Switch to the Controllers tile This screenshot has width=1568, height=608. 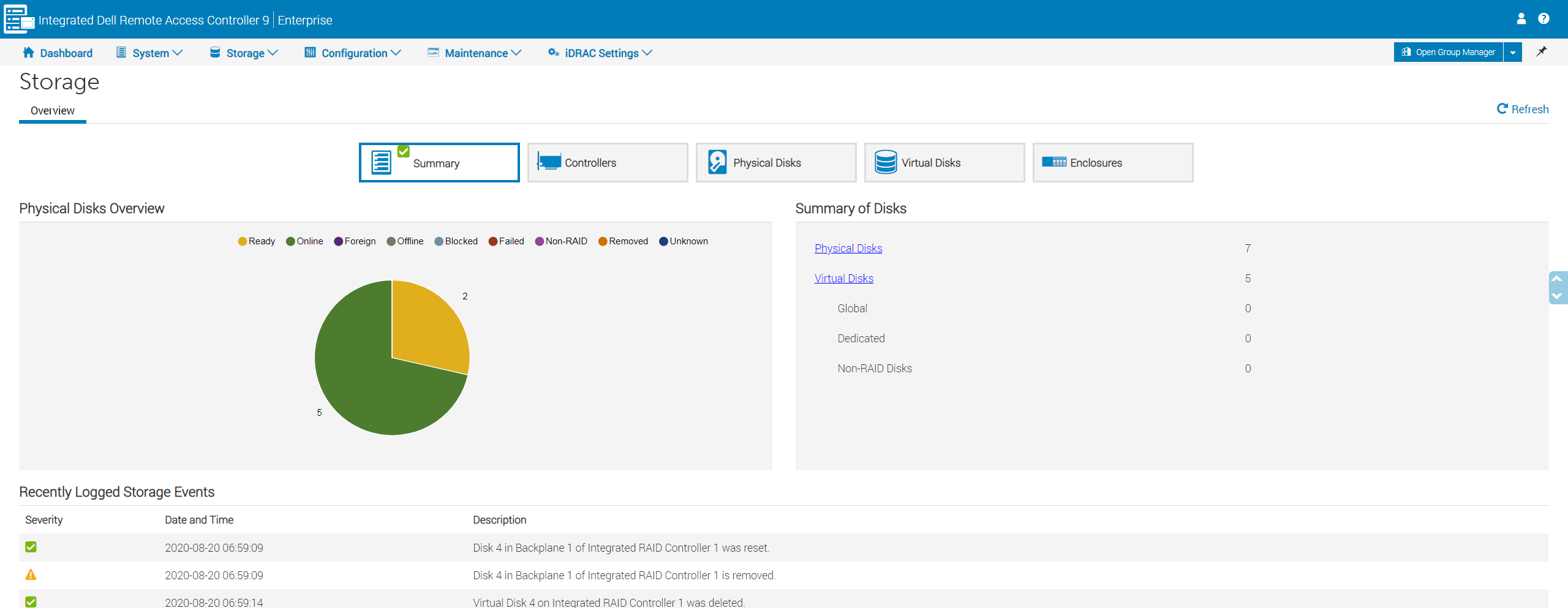(608, 162)
